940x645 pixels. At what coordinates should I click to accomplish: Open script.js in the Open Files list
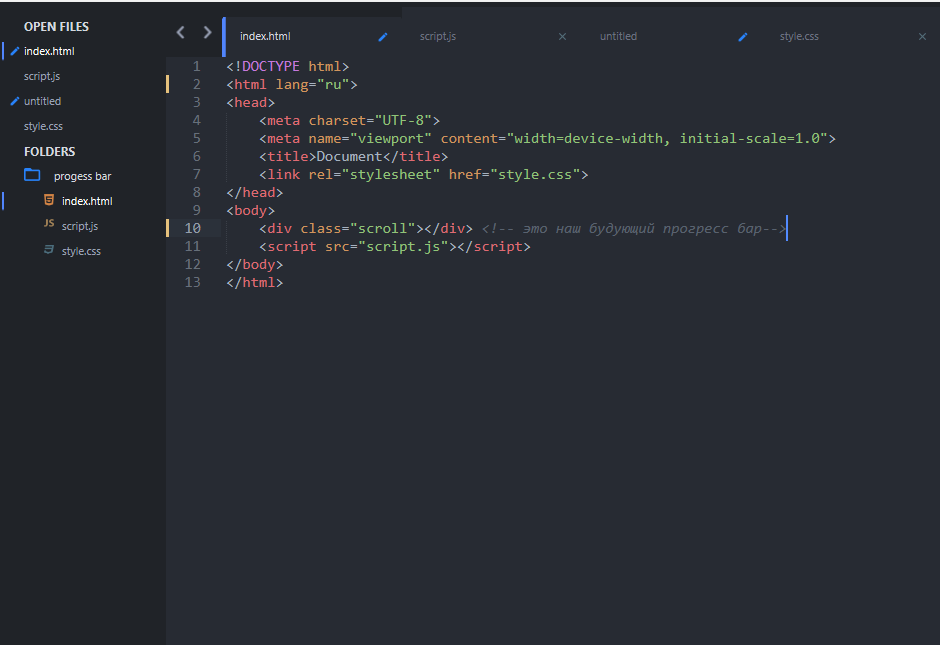point(42,77)
